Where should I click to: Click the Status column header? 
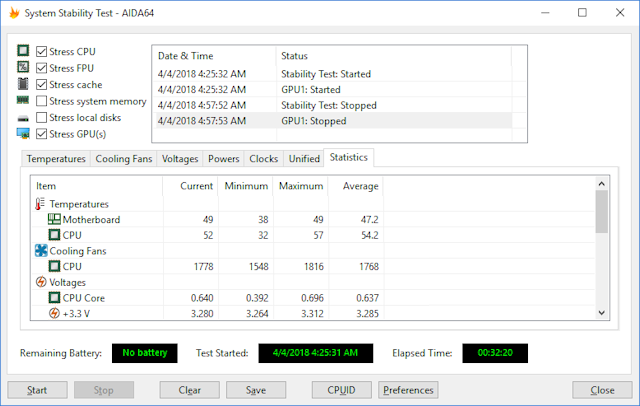click(x=394, y=56)
